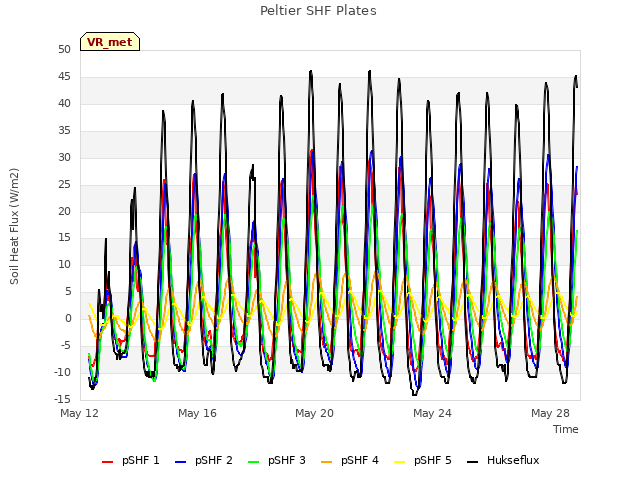The height and width of the screenshot is (480, 640).
Task: Click the Hukseflux legend label
Action: pos(513,460)
